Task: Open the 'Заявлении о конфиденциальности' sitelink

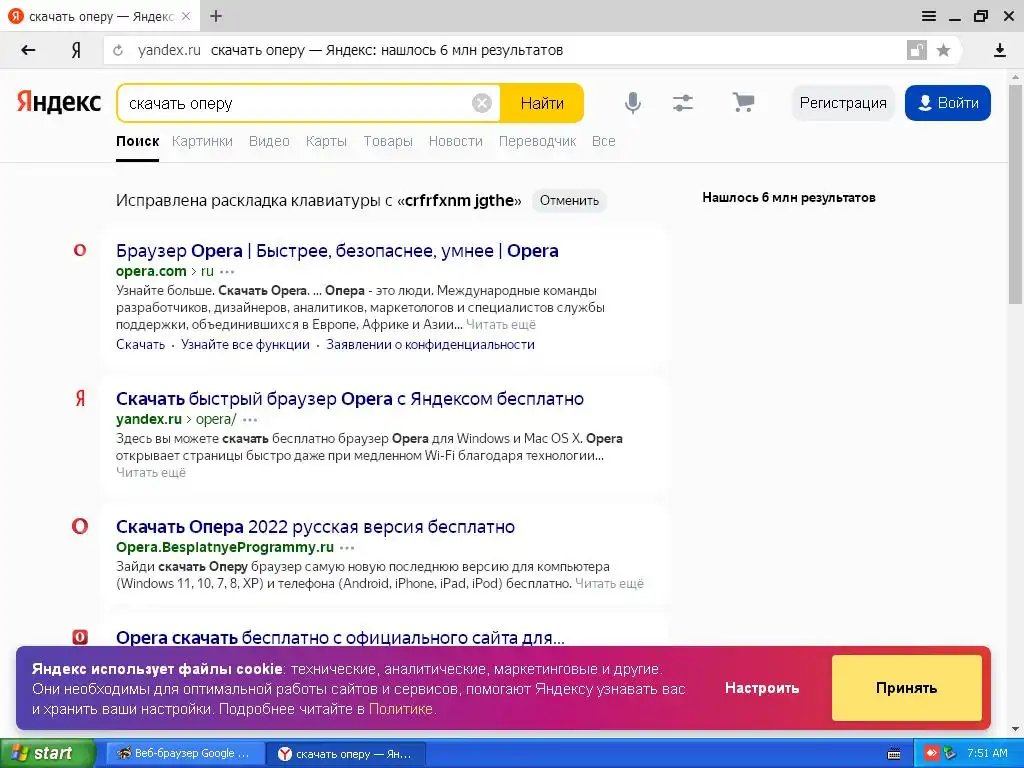Action: [430, 344]
